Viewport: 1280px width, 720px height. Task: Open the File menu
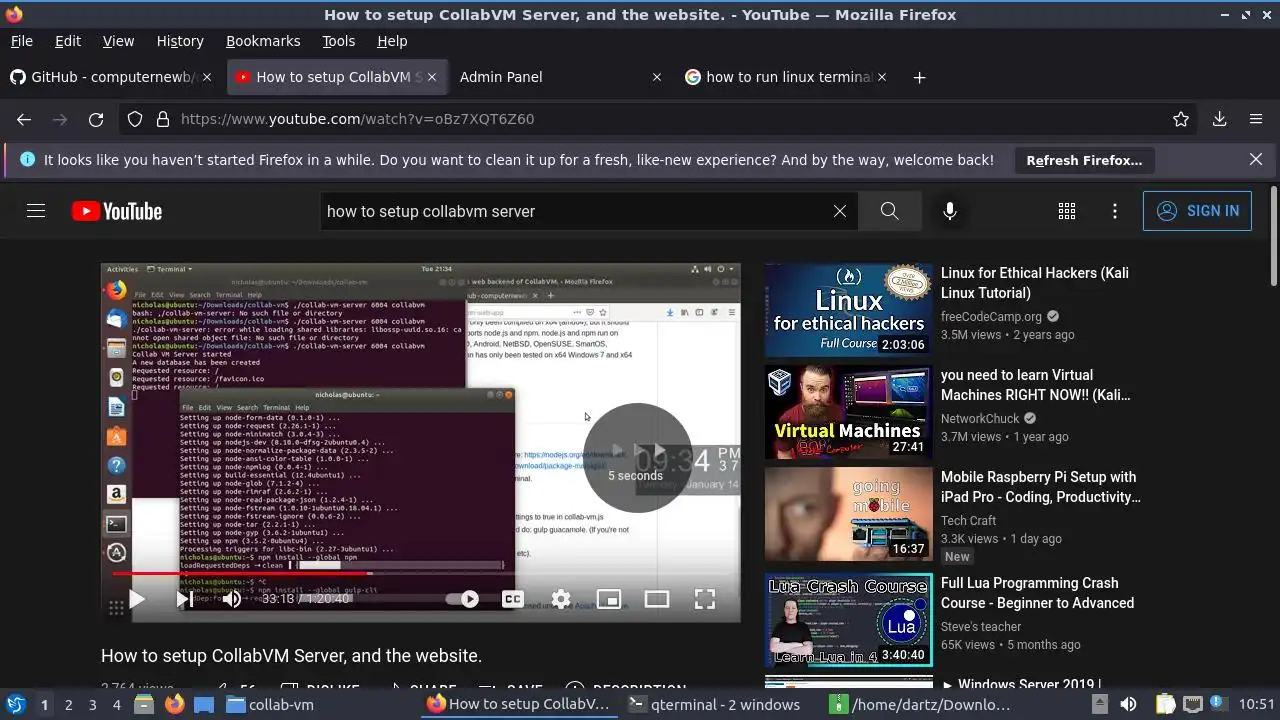click(21, 41)
